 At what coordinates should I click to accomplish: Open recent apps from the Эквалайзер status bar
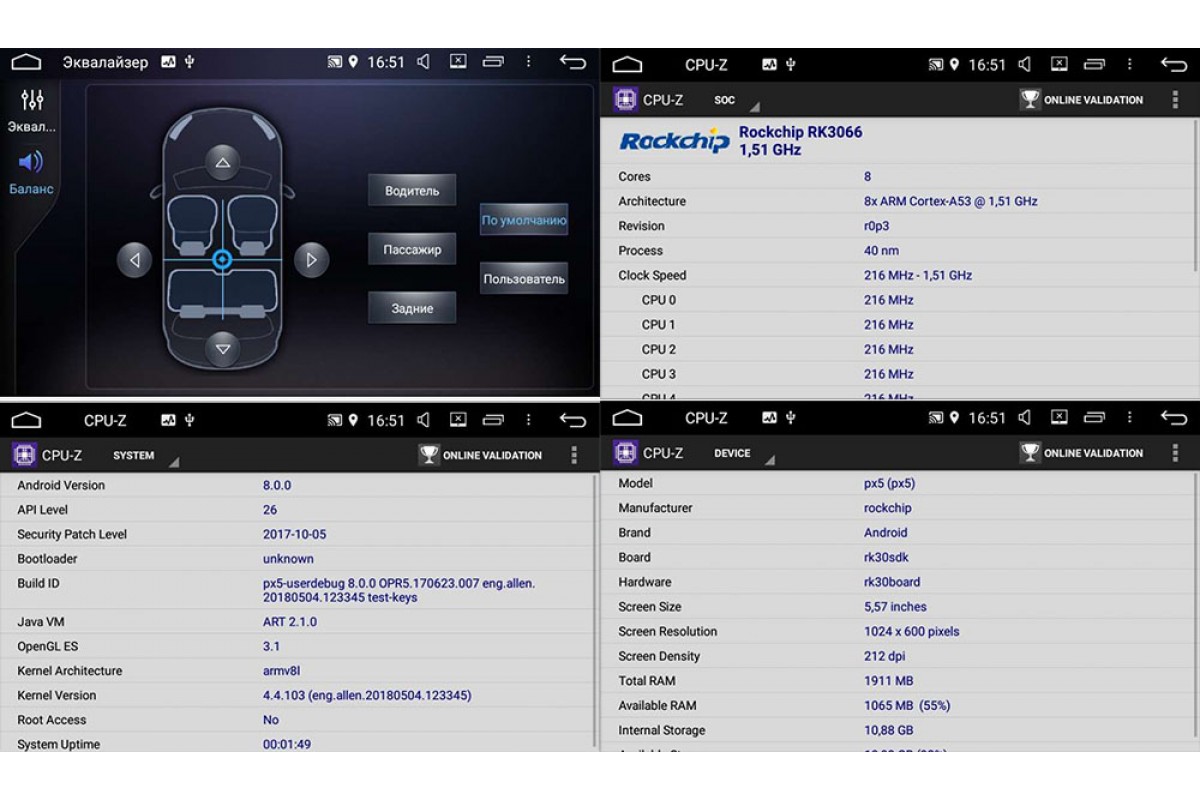pyautogui.click(x=493, y=62)
